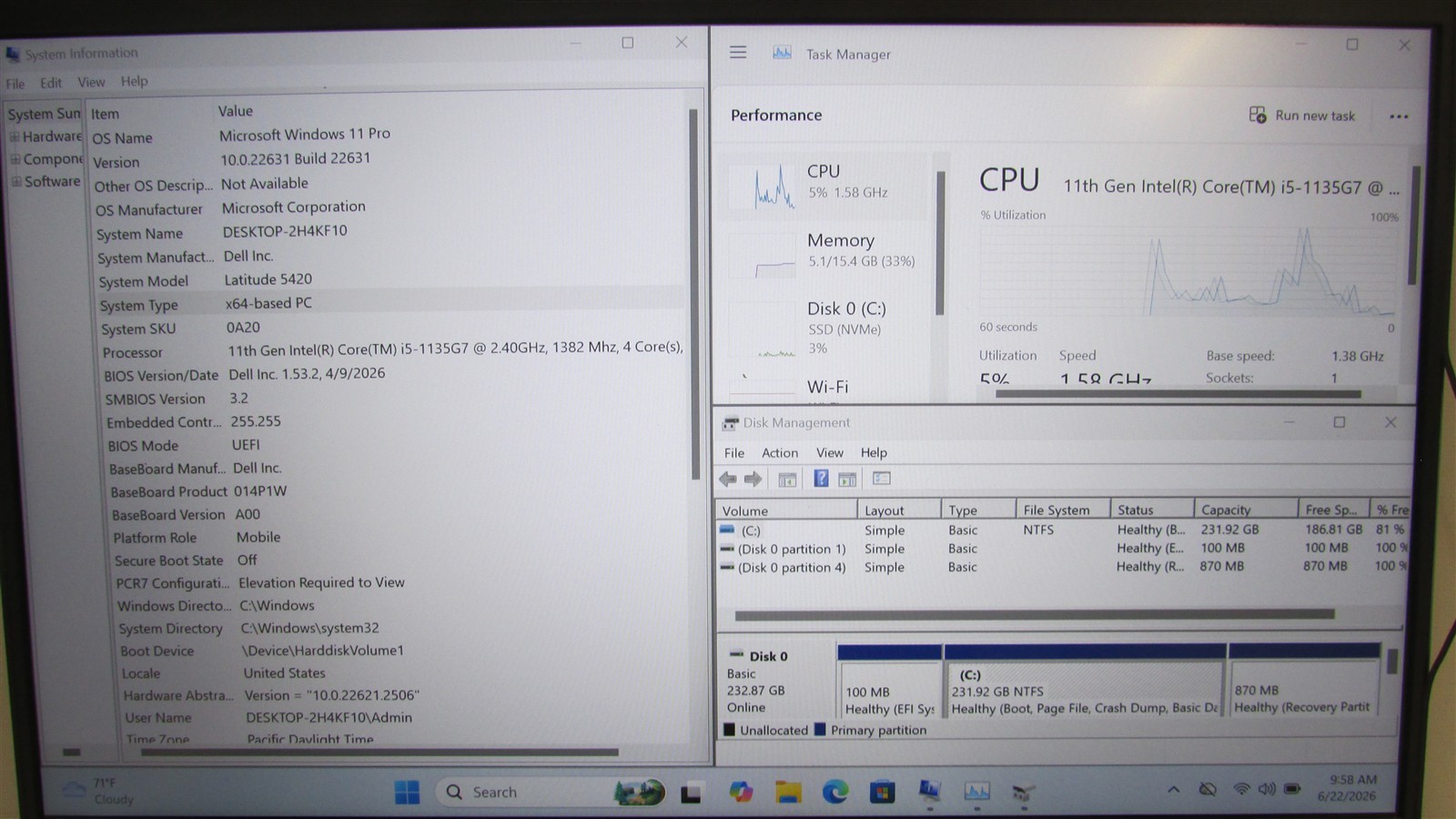Select the Secure Boot State row

point(399,560)
